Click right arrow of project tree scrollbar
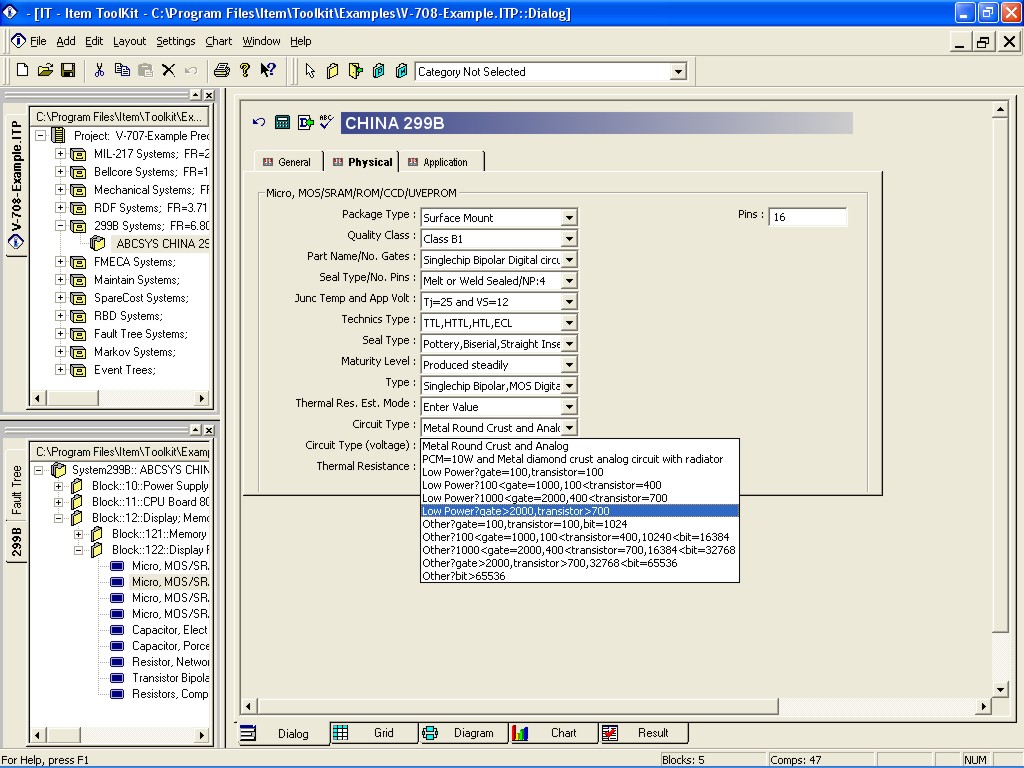Viewport: 1024px width, 768px height. [202, 398]
